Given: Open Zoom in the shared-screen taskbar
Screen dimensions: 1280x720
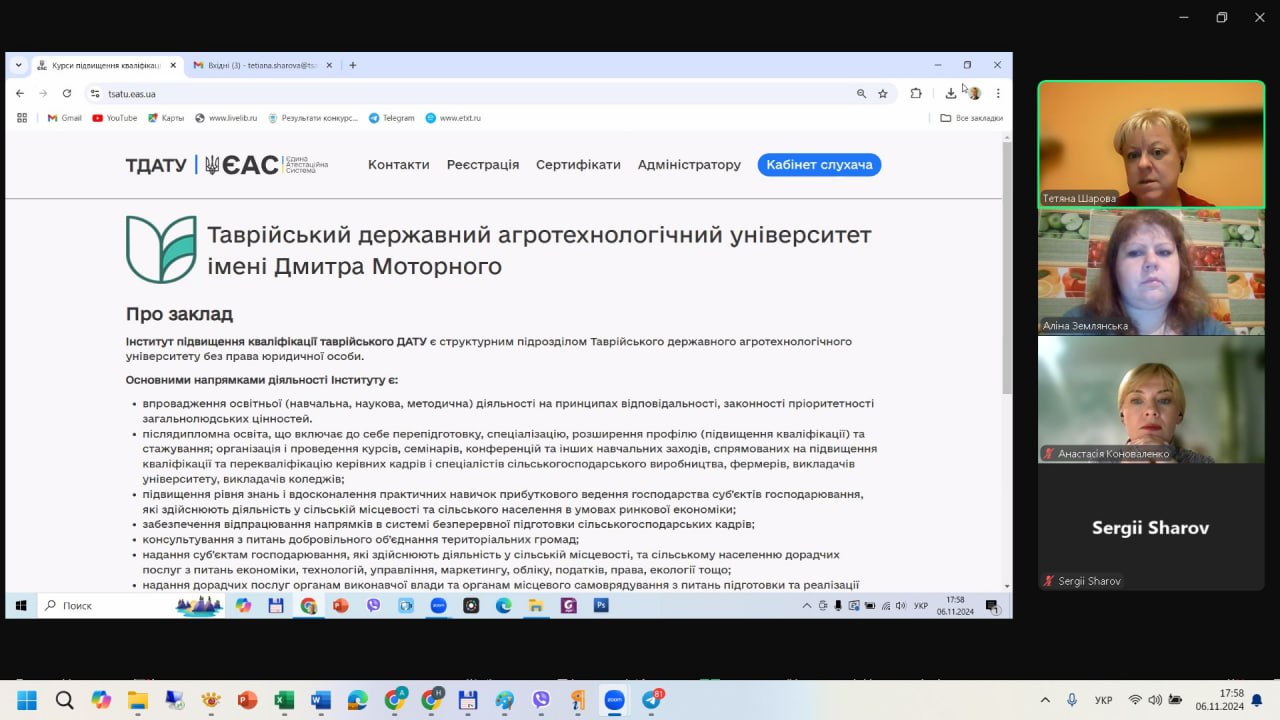Looking at the screenshot, I should click(438, 605).
